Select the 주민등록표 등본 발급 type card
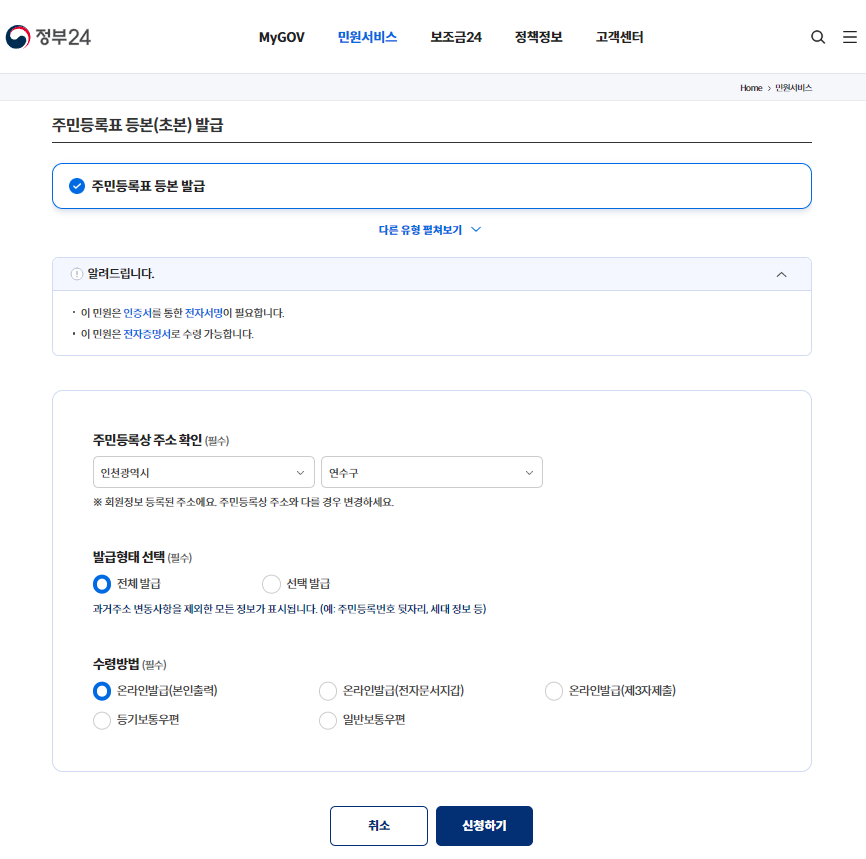This screenshot has width=866, height=859. [x=432, y=186]
